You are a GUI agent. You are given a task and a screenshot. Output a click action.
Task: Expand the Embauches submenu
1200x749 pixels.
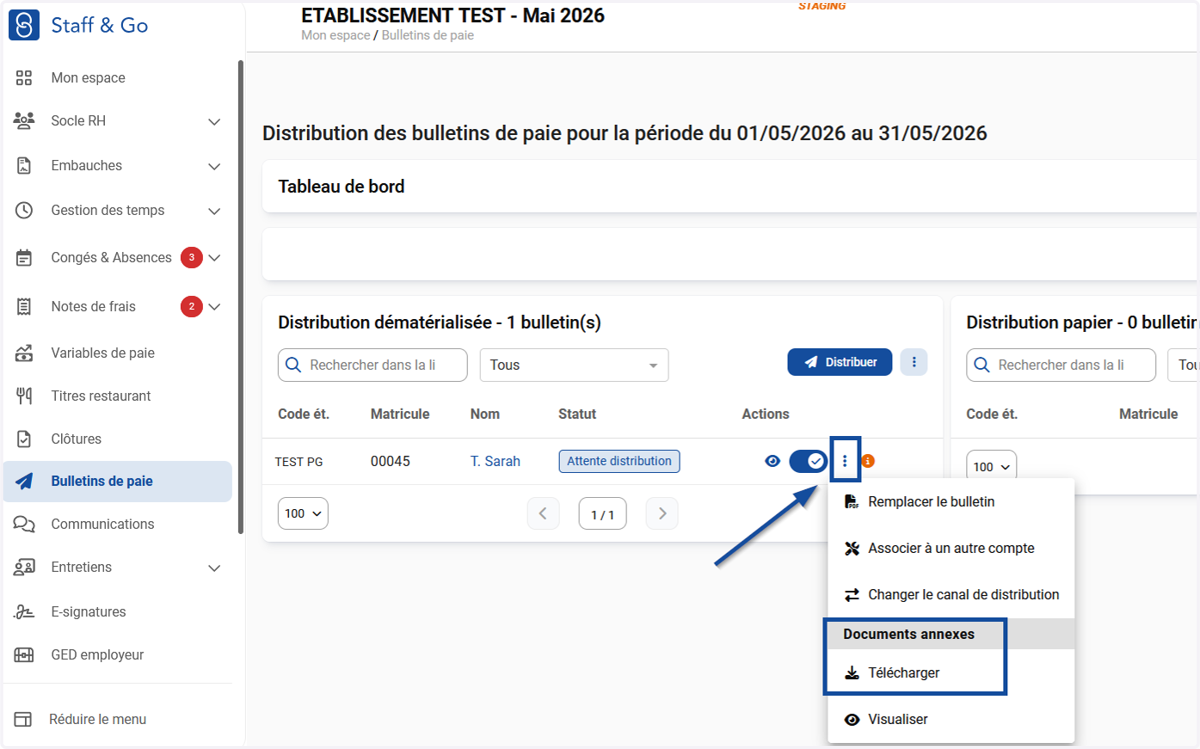(x=214, y=166)
